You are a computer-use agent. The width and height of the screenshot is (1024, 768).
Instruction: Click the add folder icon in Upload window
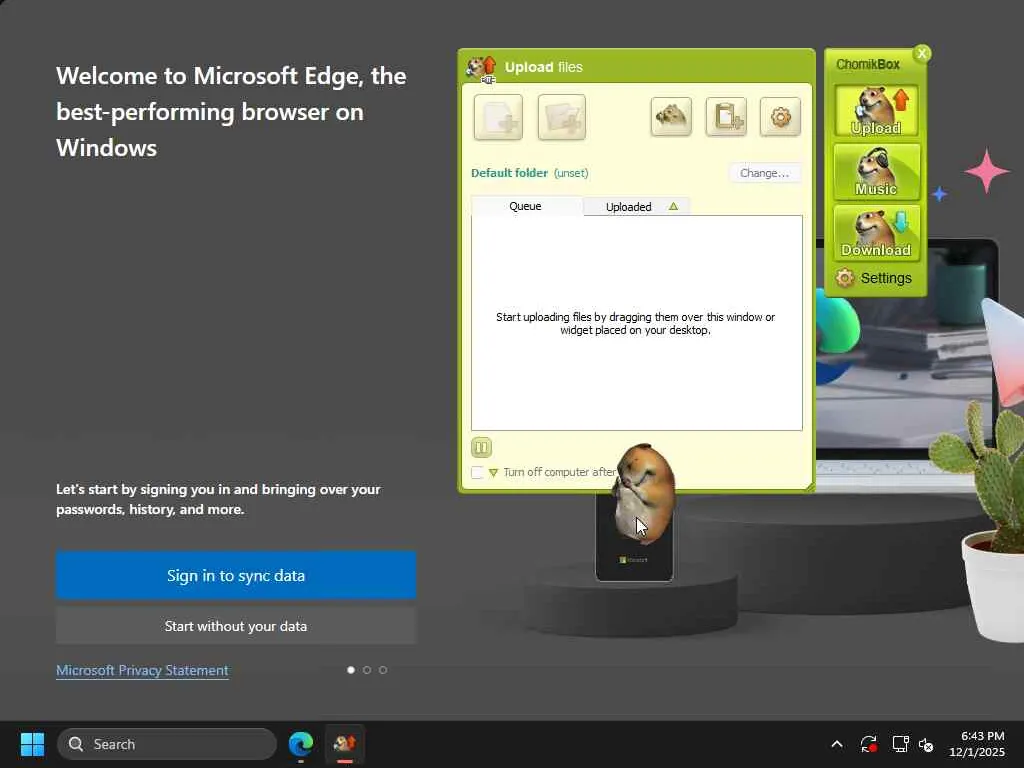(562, 118)
